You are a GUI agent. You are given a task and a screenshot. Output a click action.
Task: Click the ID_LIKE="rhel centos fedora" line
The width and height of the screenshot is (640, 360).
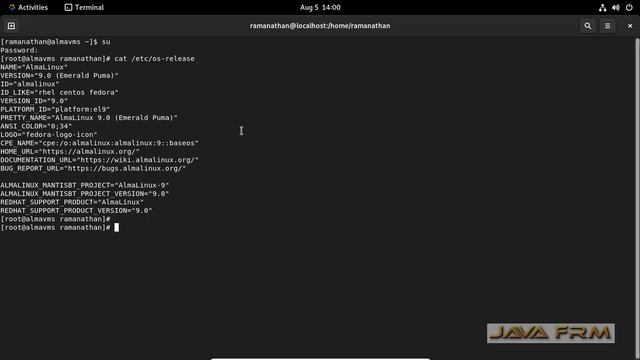point(60,92)
